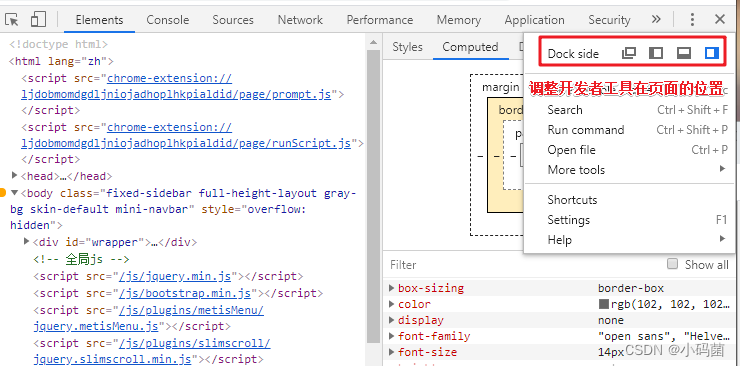Expand the color computed property
Viewport: 740px width, 366px height.
392,304
